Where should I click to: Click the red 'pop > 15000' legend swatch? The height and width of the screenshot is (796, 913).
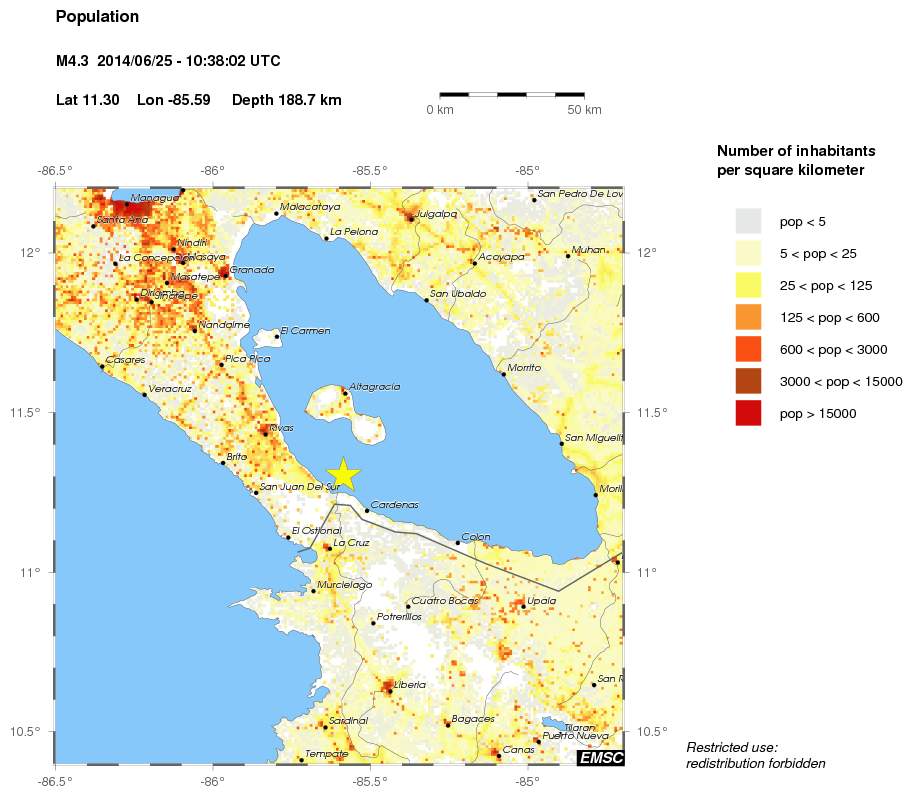tap(748, 413)
